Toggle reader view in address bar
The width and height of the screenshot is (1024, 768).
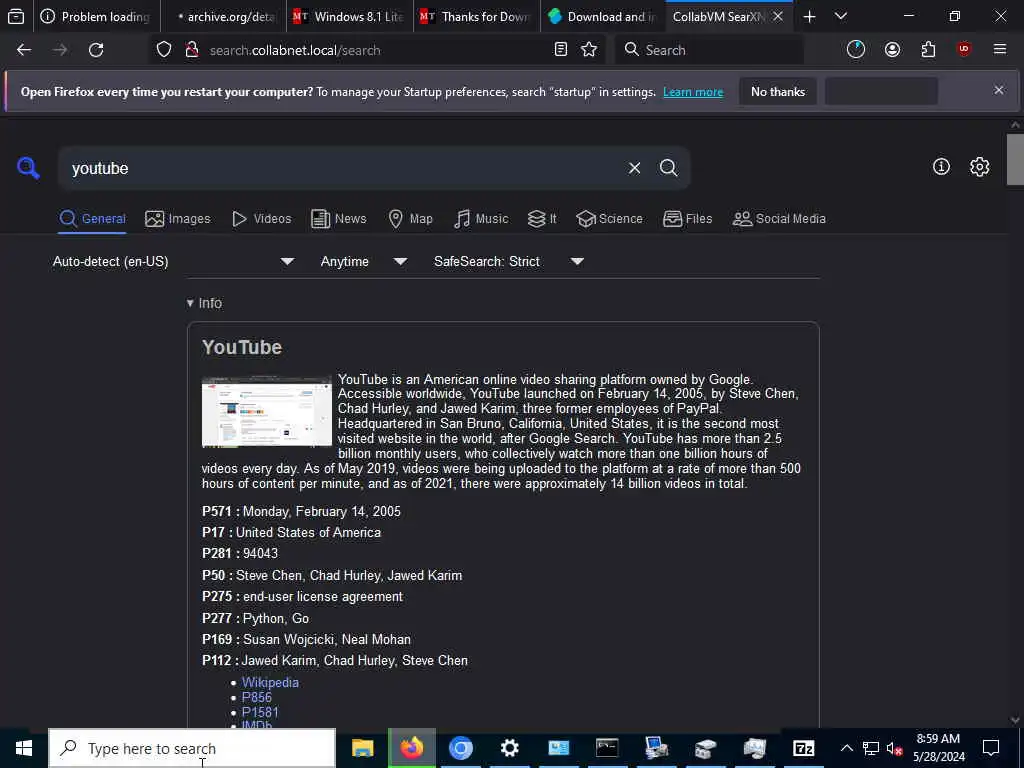tap(560, 50)
